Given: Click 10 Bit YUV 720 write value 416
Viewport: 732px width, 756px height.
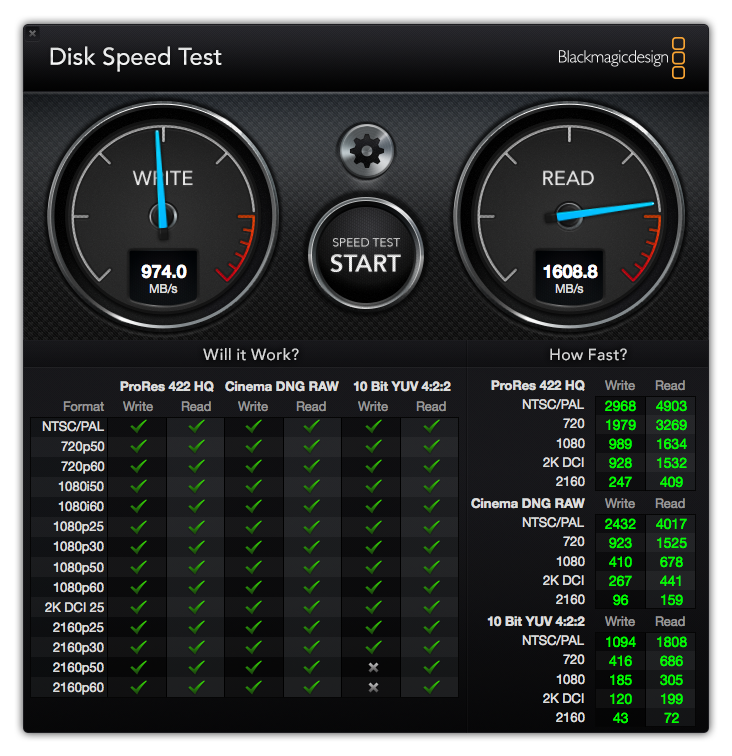Looking at the screenshot, I should (x=620, y=661).
